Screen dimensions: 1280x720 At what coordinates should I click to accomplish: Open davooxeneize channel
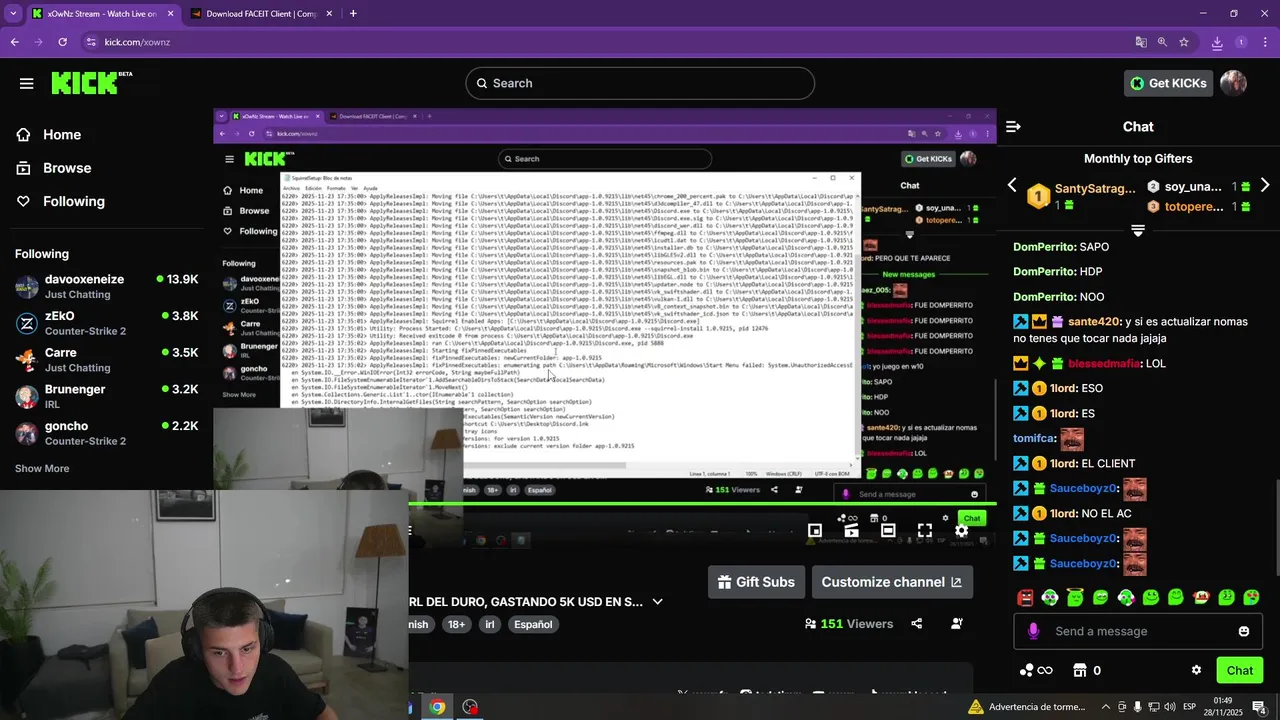[107, 287]
